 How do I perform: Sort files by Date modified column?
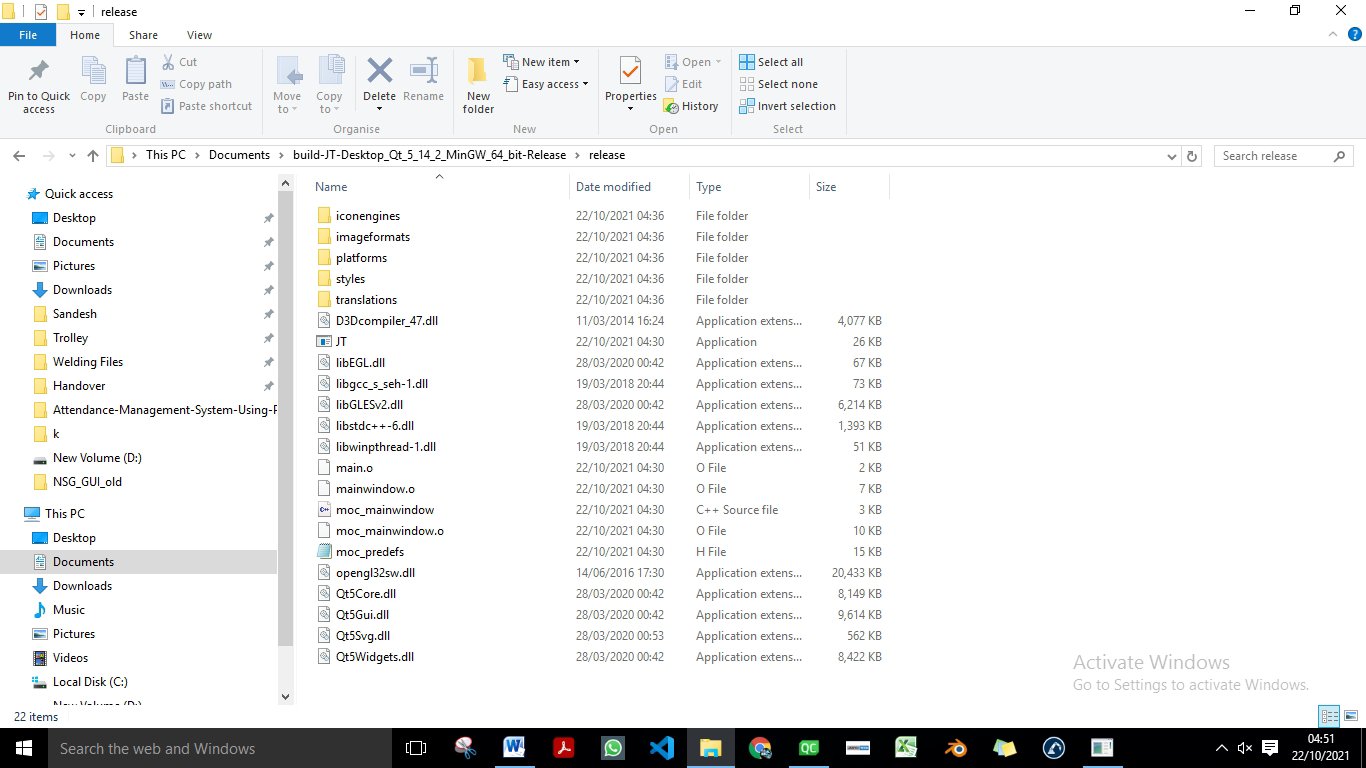(x=613, y=187)
